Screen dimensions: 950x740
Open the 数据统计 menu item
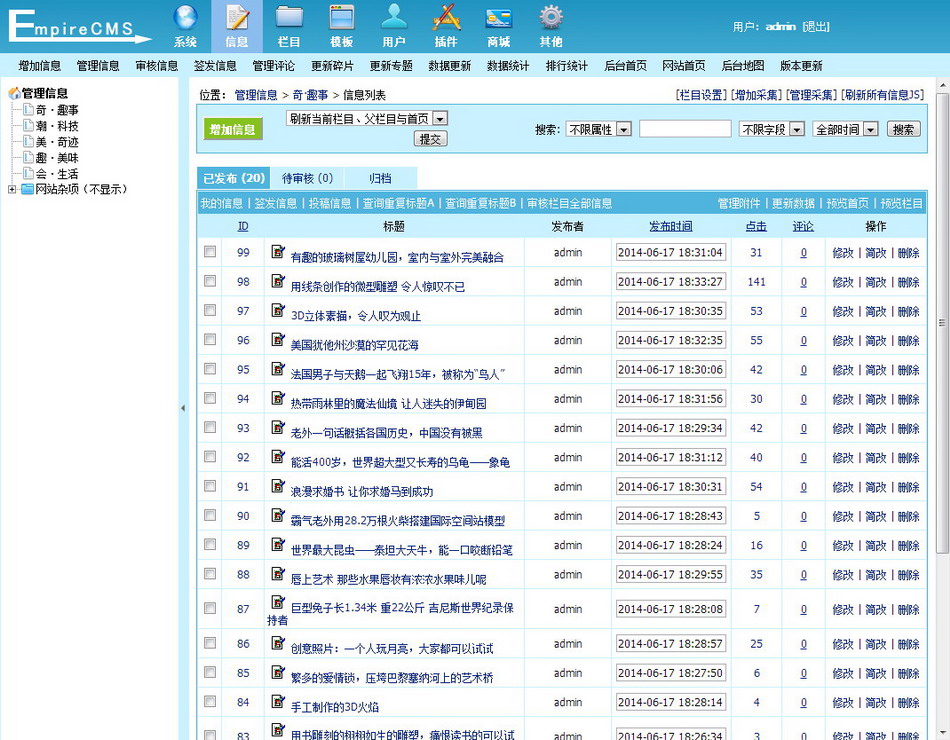tap(508, 66)
